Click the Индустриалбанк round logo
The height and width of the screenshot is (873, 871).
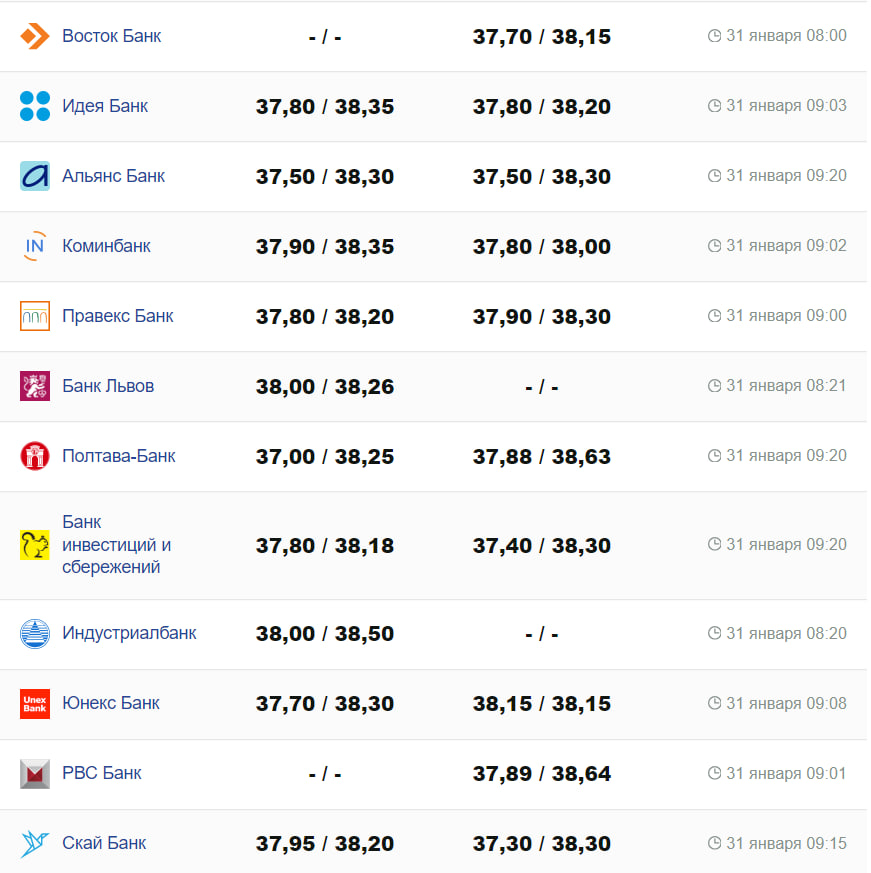(35, 634)
